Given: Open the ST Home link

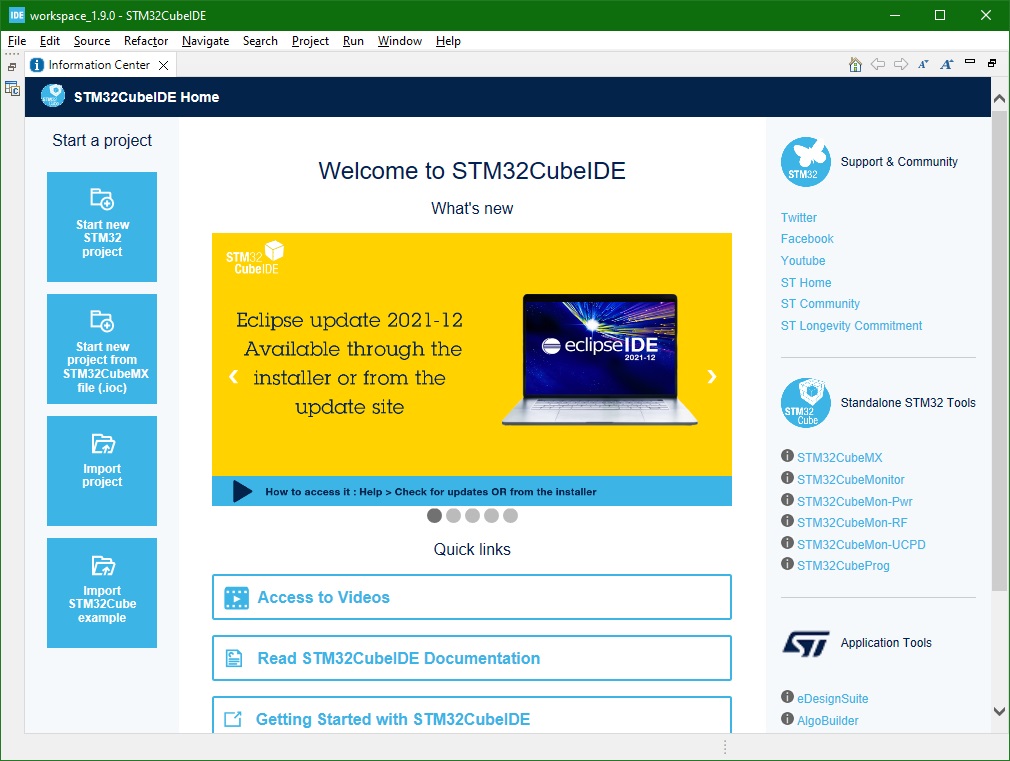Looking at the screenshot, I should [x=806, y=283].
